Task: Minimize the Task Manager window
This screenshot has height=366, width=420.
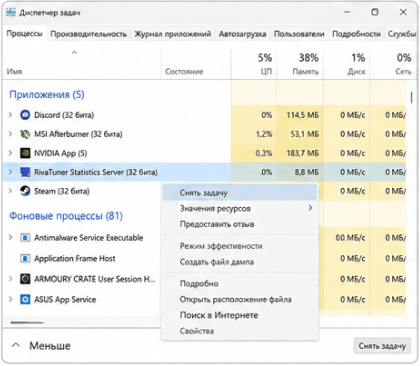Action: coord(347,12)
